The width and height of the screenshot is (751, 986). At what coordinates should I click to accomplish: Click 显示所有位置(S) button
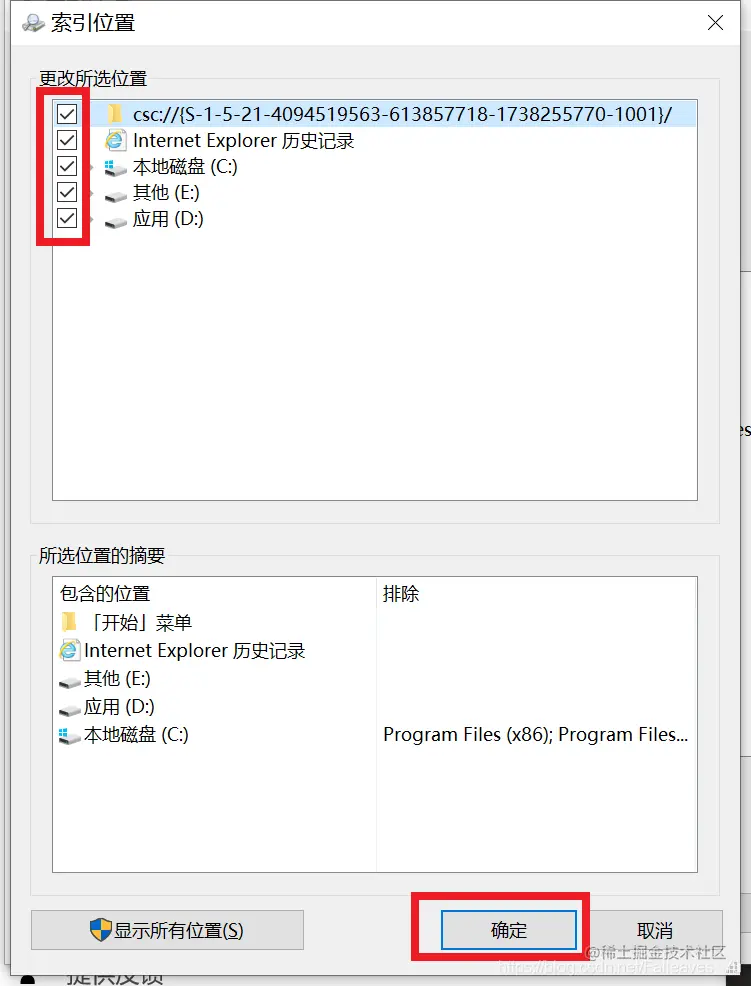(167, 930)
